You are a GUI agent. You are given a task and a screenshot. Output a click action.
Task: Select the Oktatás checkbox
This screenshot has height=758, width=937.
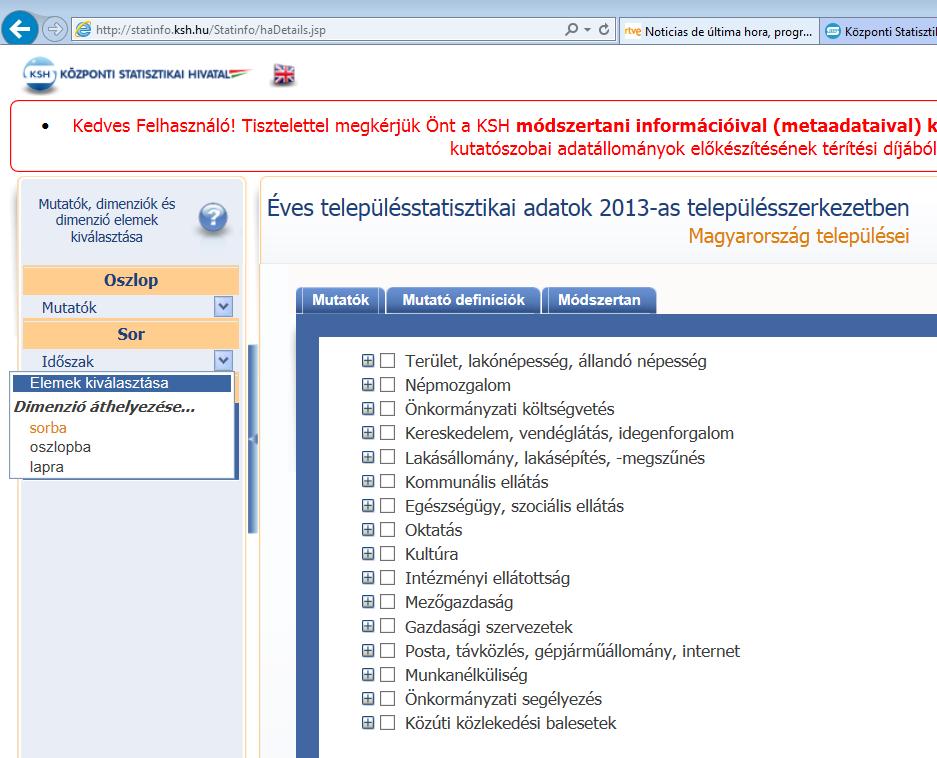pos(388,530)
